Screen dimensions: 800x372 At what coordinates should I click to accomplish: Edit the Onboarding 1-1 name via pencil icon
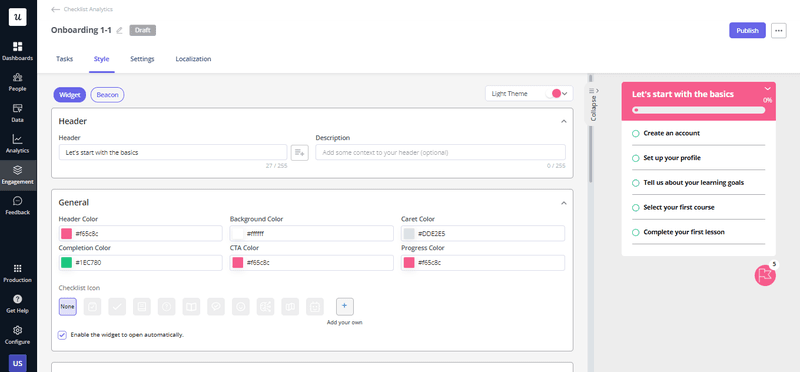(119, 31)
